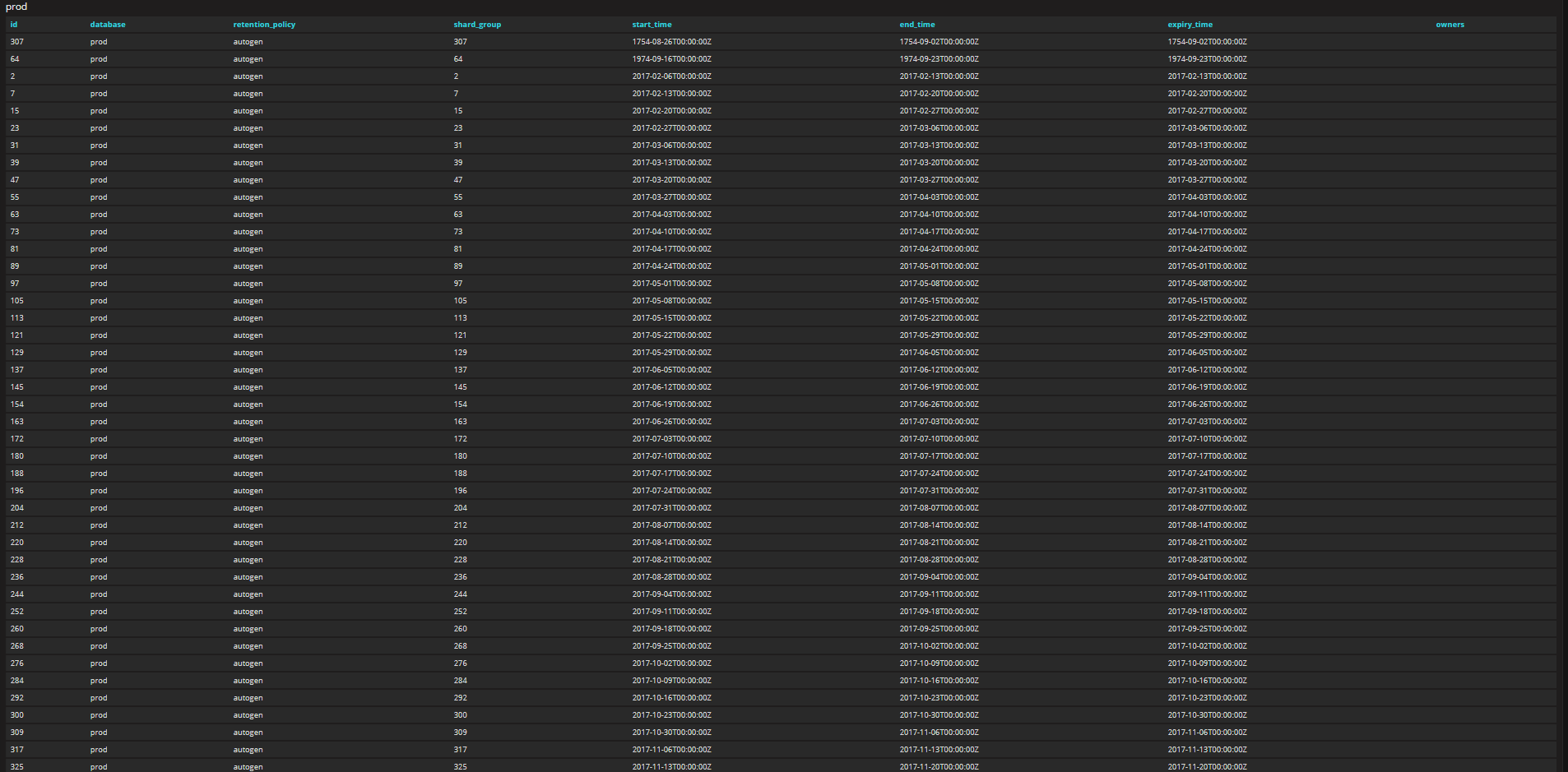Viewport: 1568px width, 772px height.
Task: Click the database column header
Action: 108,25
